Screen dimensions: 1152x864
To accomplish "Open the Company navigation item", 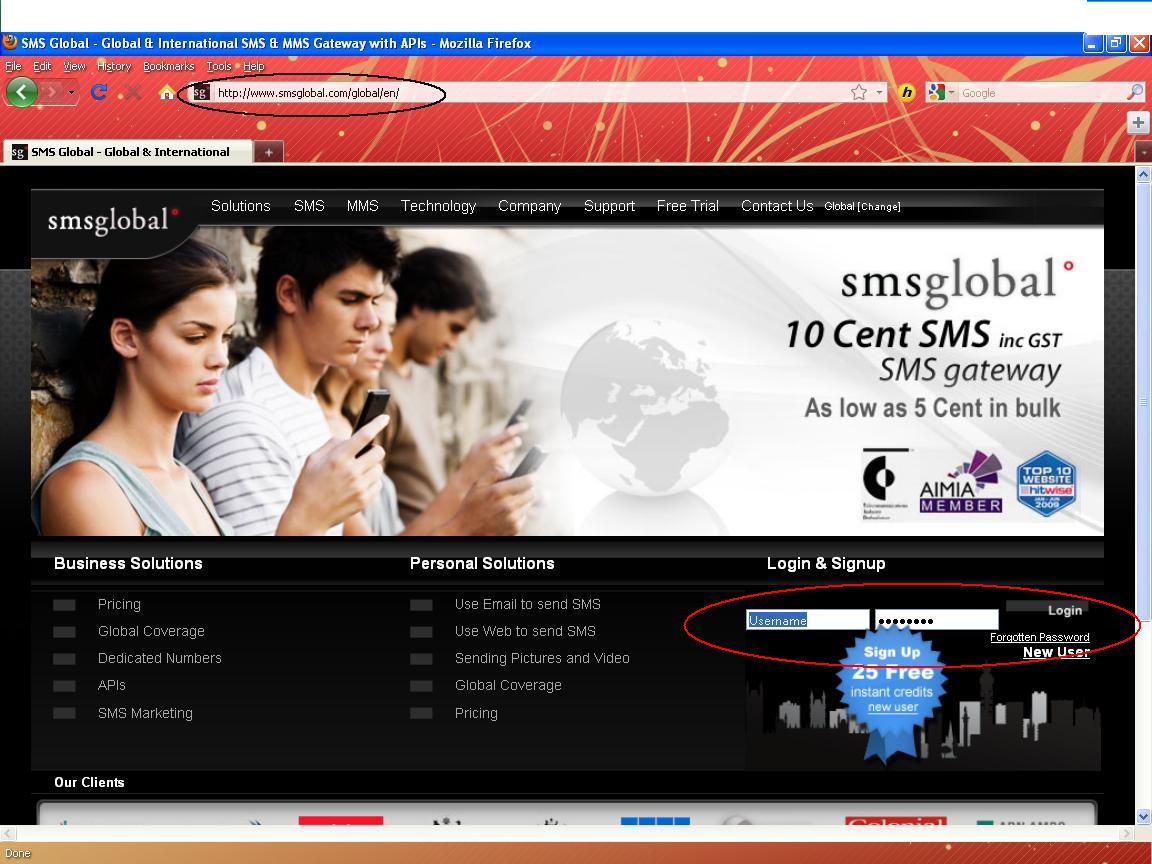I will (x=529, y=206).
